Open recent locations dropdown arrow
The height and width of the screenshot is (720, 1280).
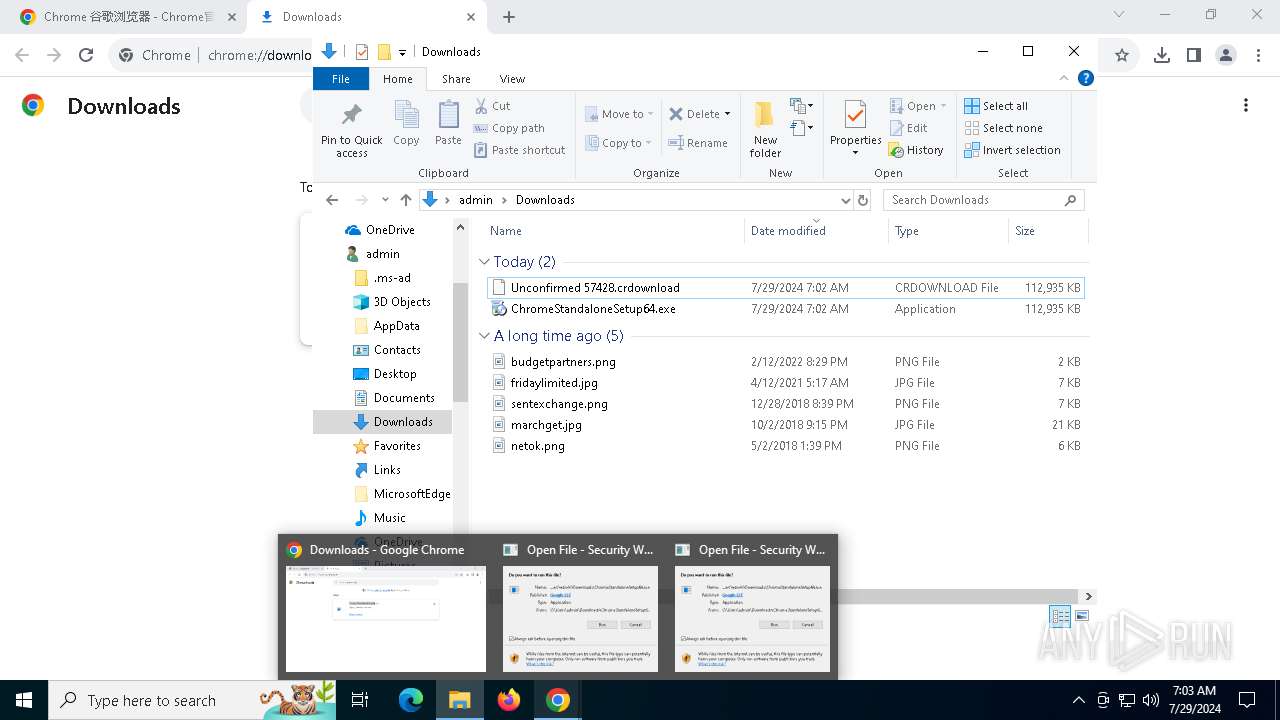tap(385, 200)
